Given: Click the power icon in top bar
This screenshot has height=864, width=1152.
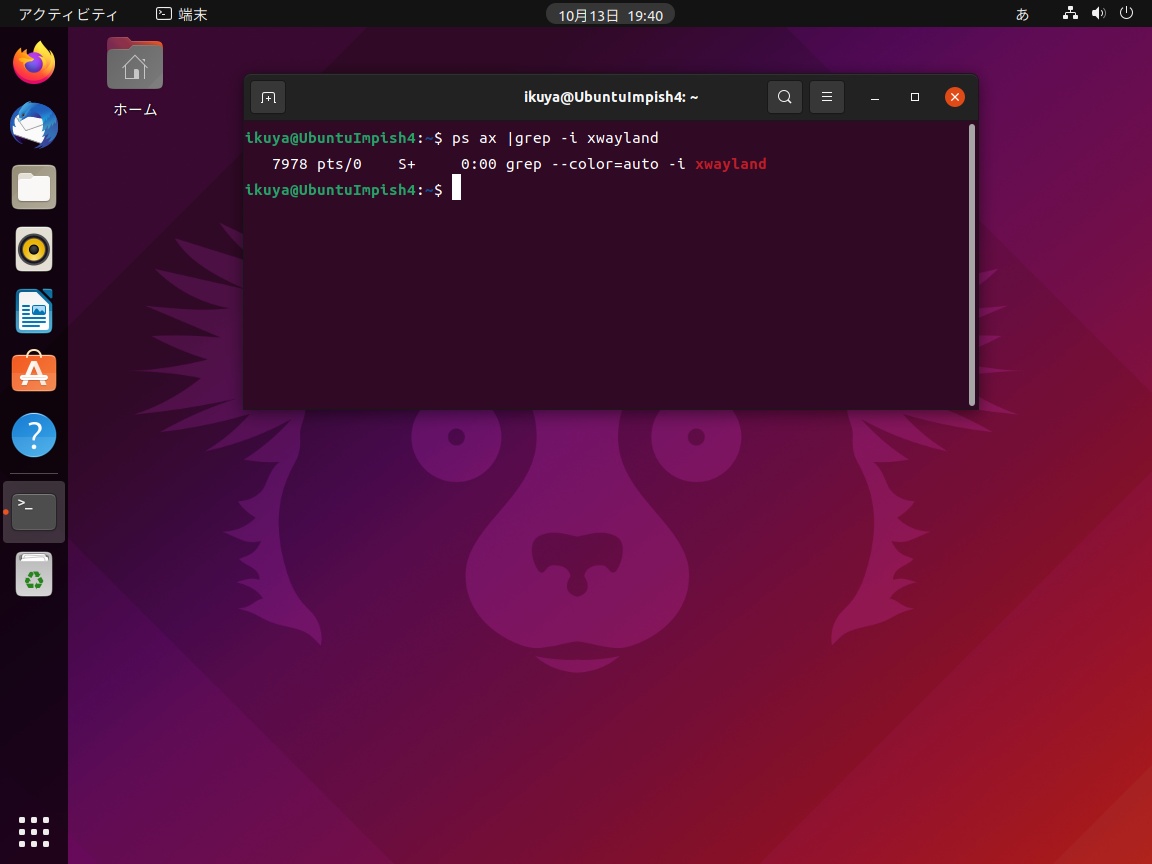Looking at the screenshot, I should 1126,13.
